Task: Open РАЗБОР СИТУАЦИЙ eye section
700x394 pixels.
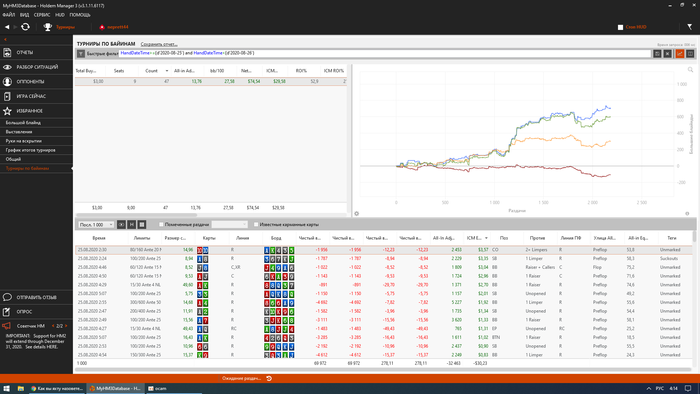Action: [36, 67]
